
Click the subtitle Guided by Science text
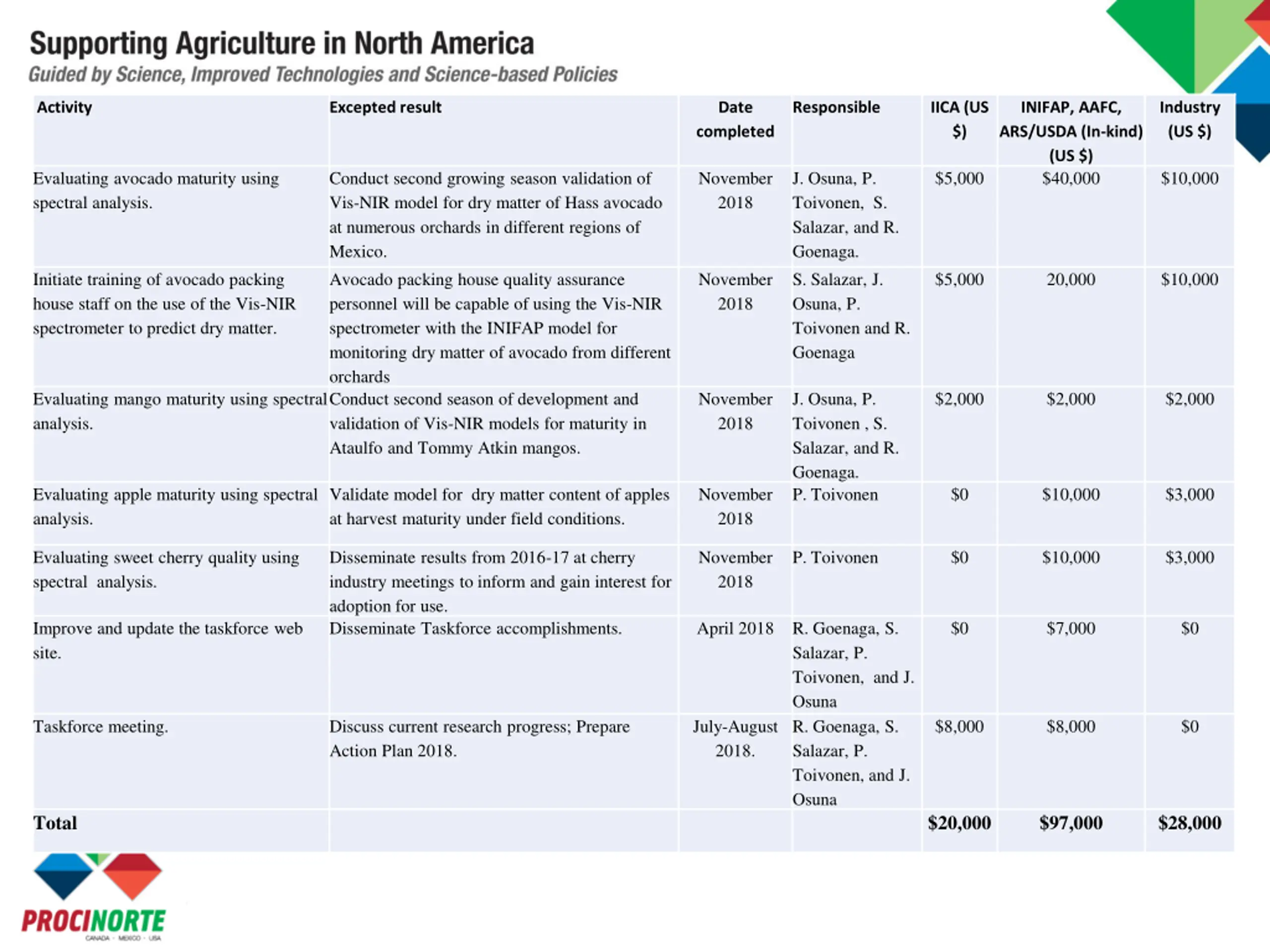tap(323, 74)
